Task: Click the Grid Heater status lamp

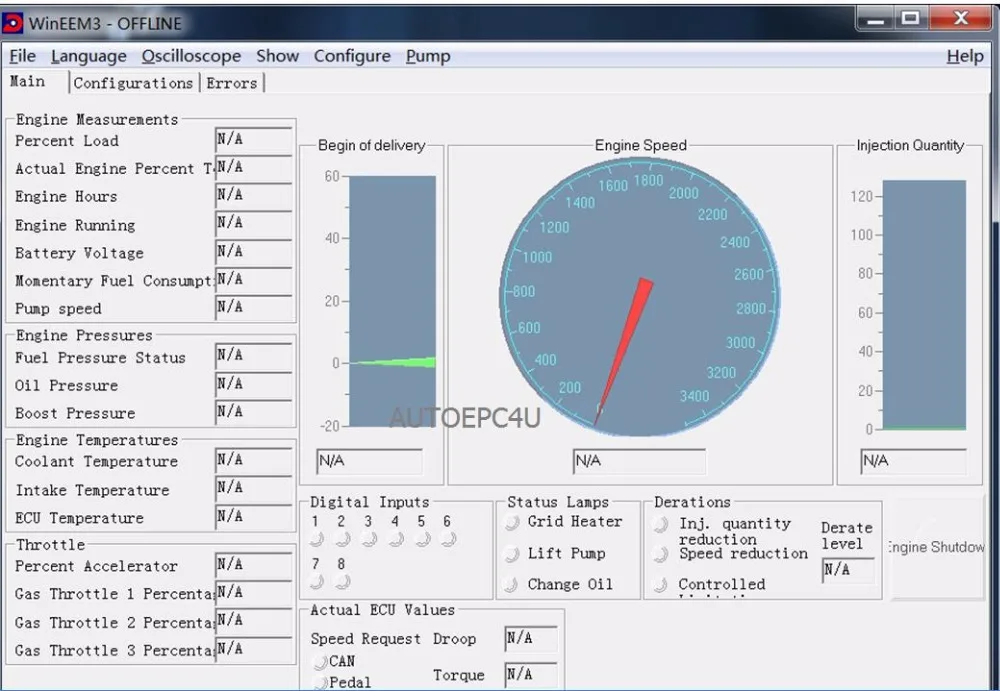Action: coord(511,523)
